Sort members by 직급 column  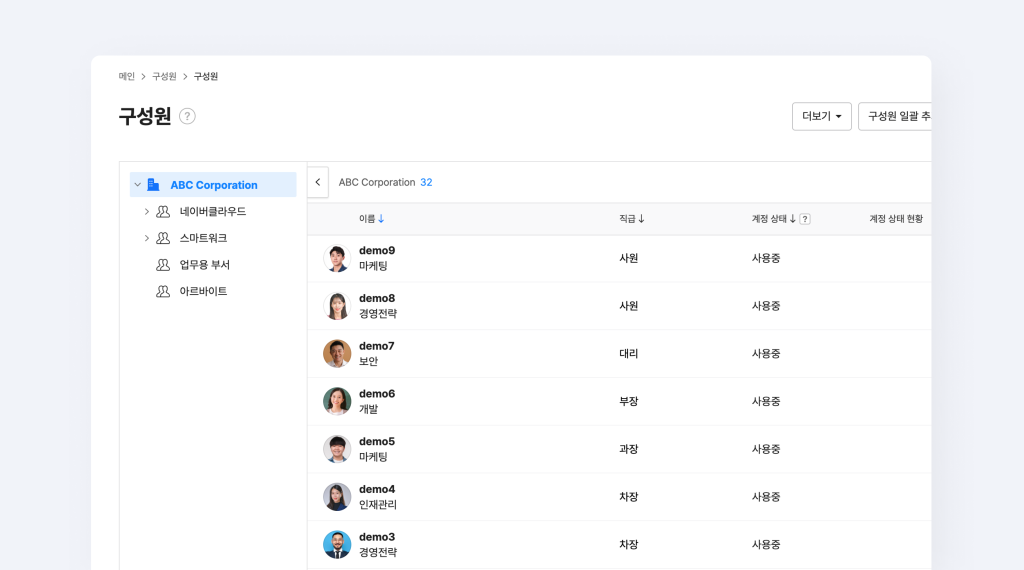click(631, 219)
